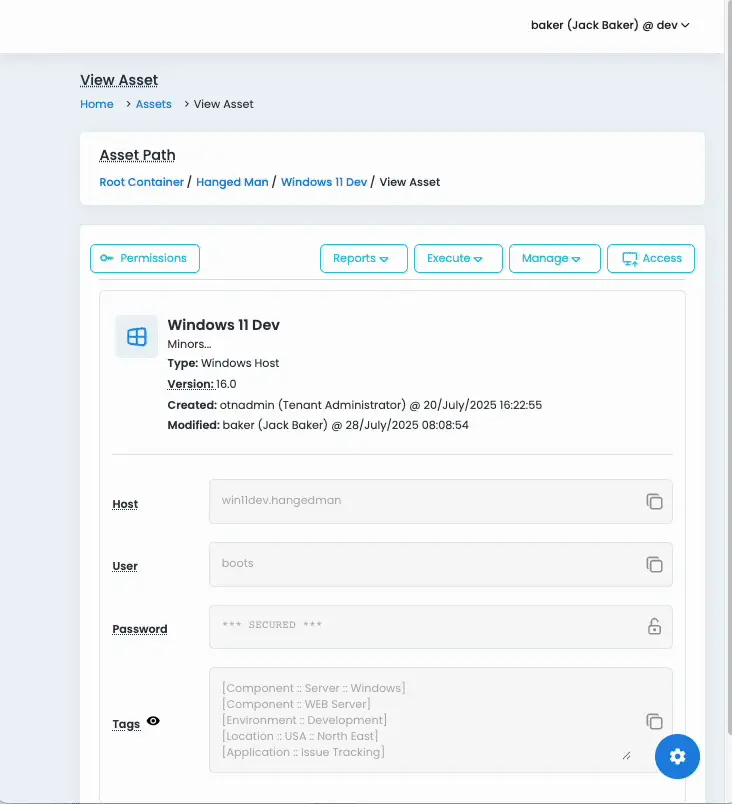The height and width of the screenshot is (804, 732).
Task: Open the Hanged Man container link
Action: pyautogui.click(x=232, y=182)
